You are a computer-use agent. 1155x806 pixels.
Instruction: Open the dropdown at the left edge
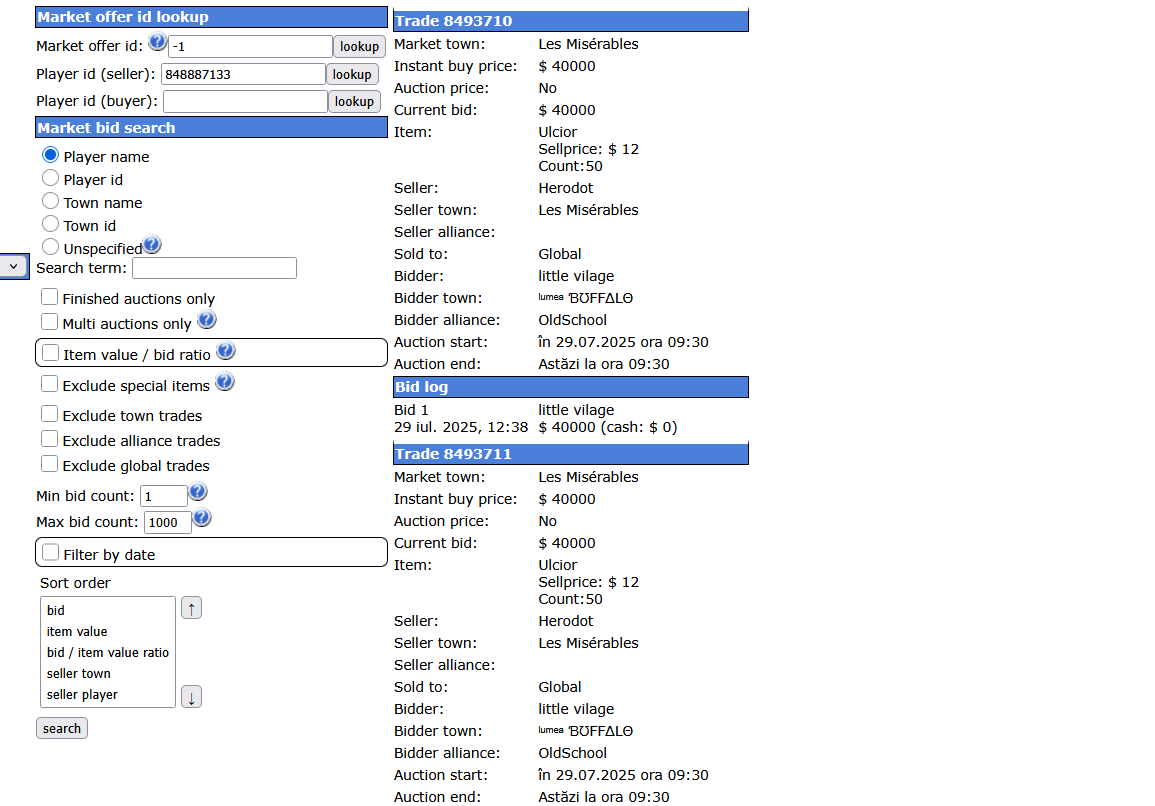tap(14, 266)
